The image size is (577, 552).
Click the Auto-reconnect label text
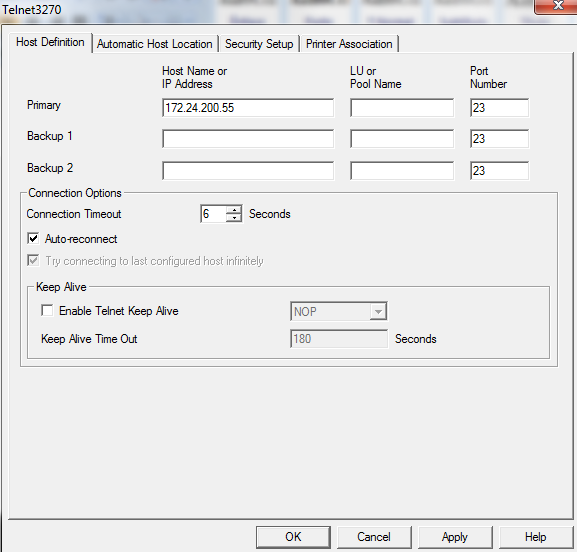tap(81, 239)
